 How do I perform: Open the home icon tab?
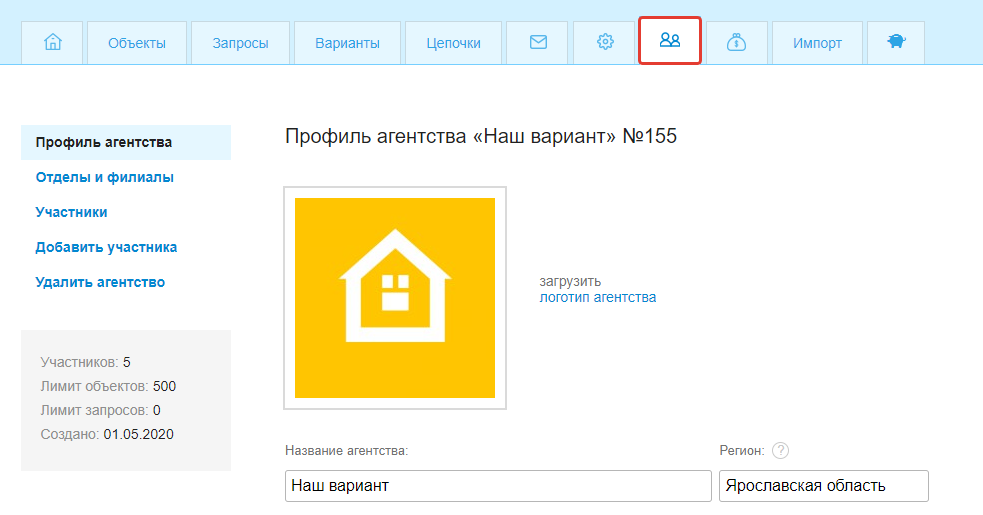53,43
